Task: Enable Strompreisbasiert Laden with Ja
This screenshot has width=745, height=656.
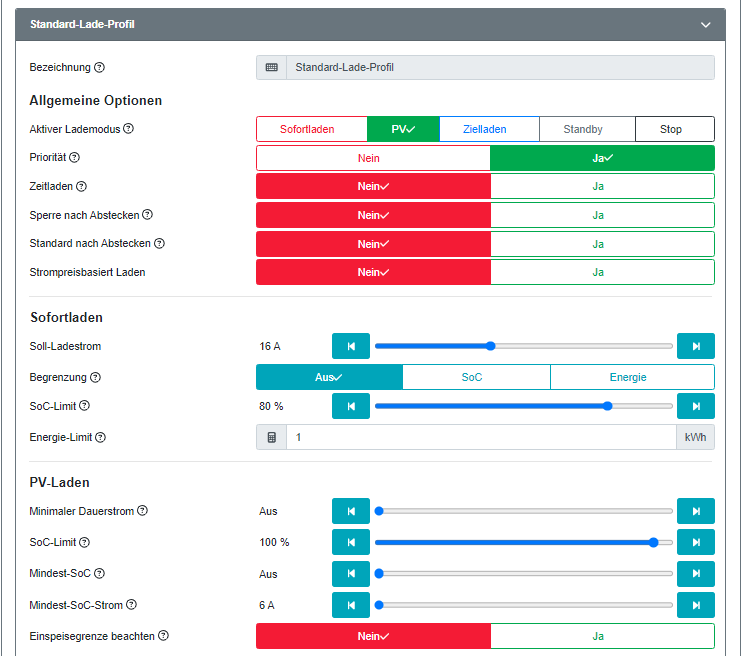Action: 602,272
